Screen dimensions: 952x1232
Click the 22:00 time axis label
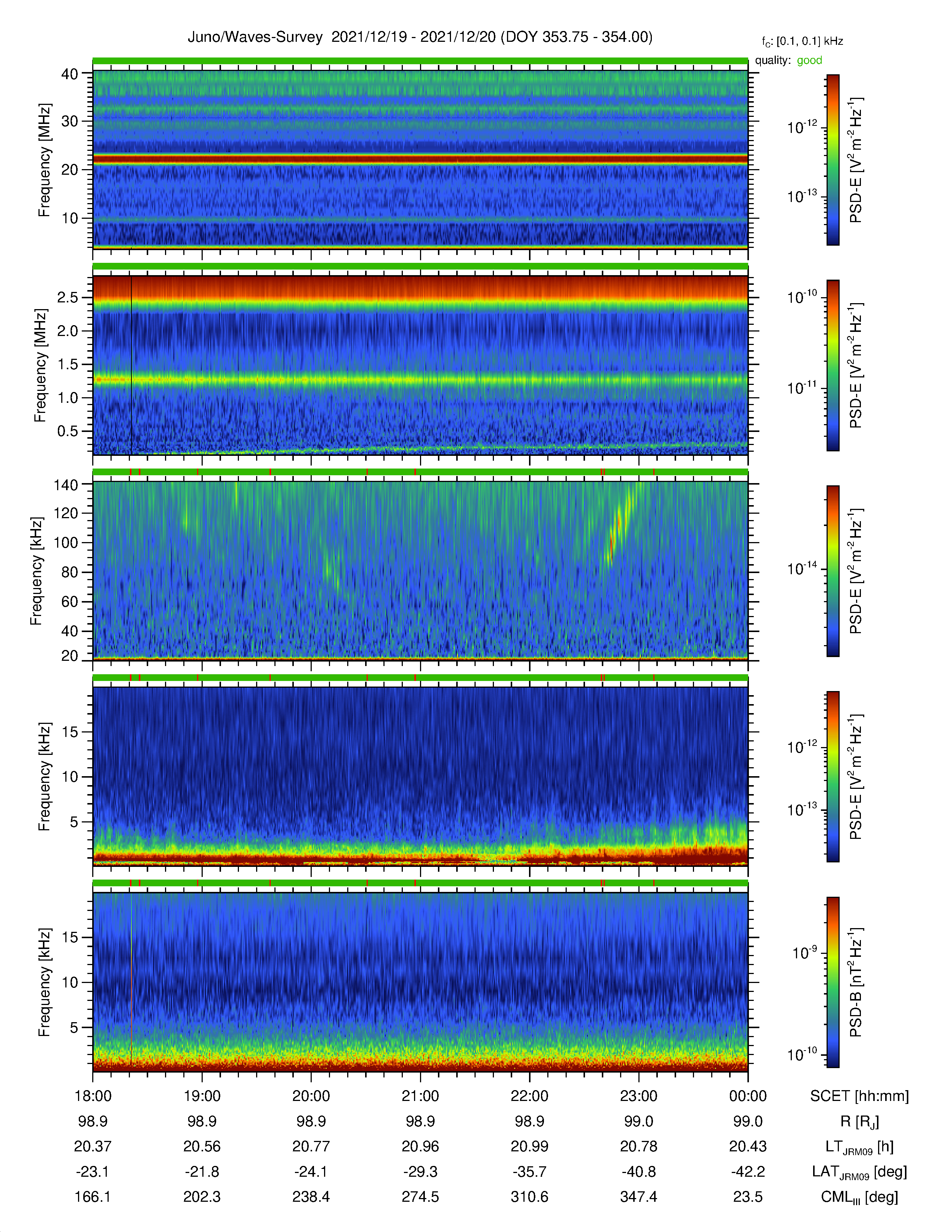[x=530, y=1096]
